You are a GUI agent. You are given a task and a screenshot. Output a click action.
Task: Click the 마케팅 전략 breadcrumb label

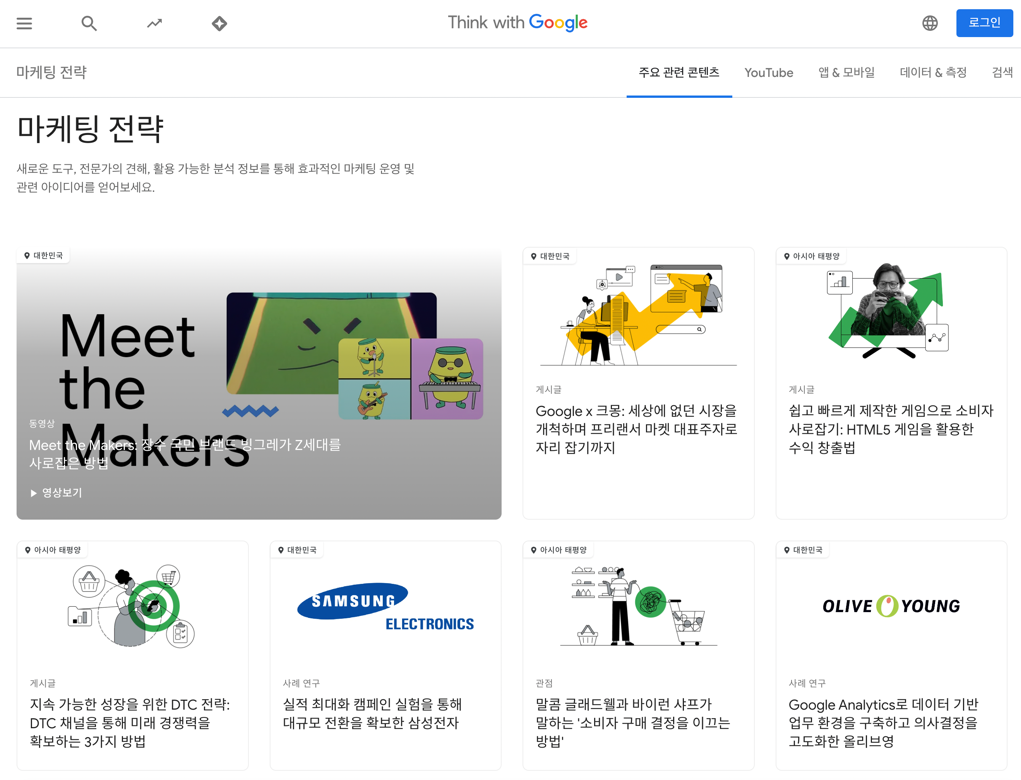pos(51,72)
